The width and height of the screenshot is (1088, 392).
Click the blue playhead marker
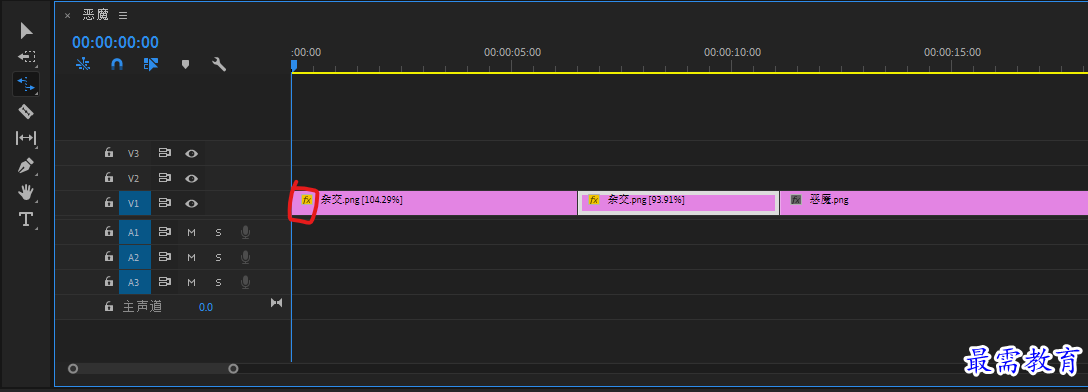click(x=294, y=65)
